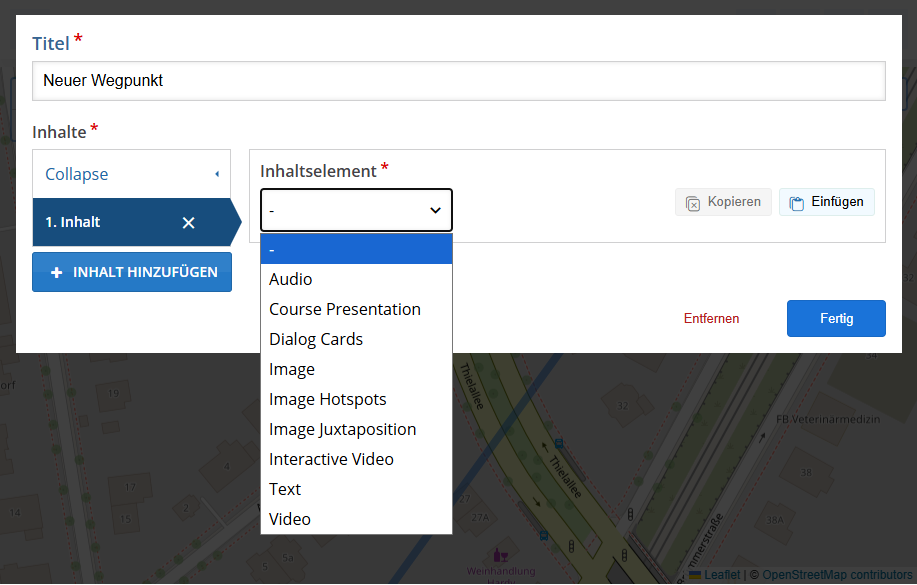
Task: Select the blank dash option
Action: click(x=356, y=249)
